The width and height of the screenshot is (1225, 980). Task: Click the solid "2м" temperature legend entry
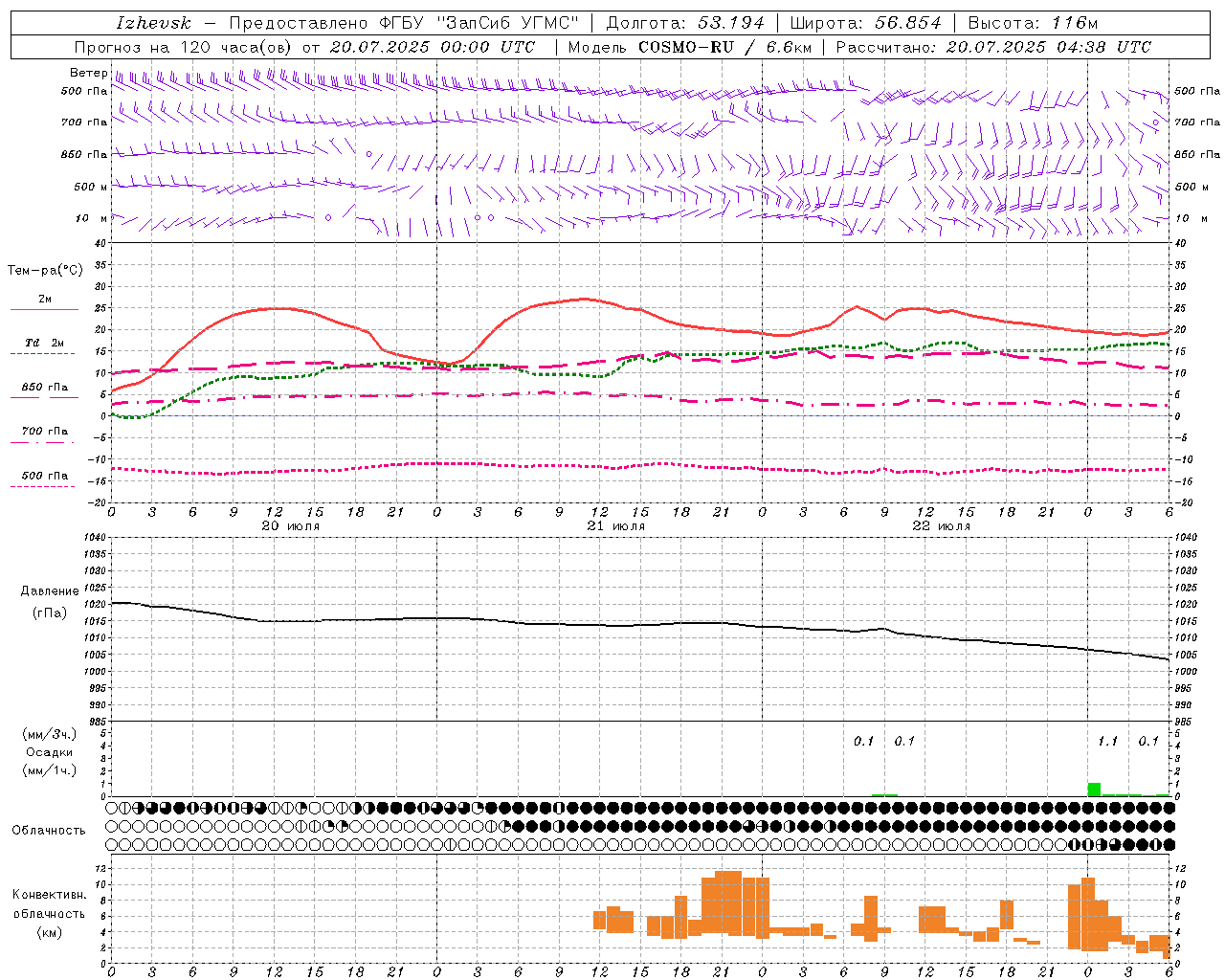[x=44, y=300]
